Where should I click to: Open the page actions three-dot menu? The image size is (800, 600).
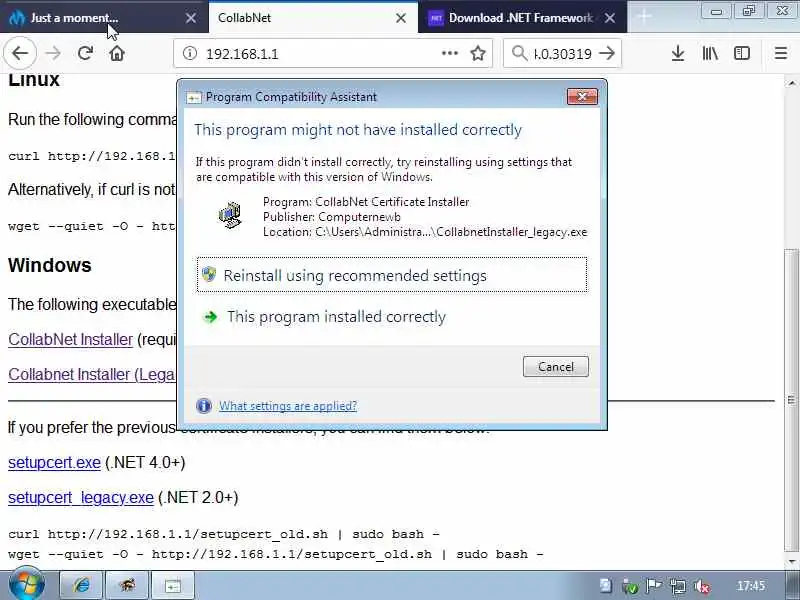coord(449,53)
